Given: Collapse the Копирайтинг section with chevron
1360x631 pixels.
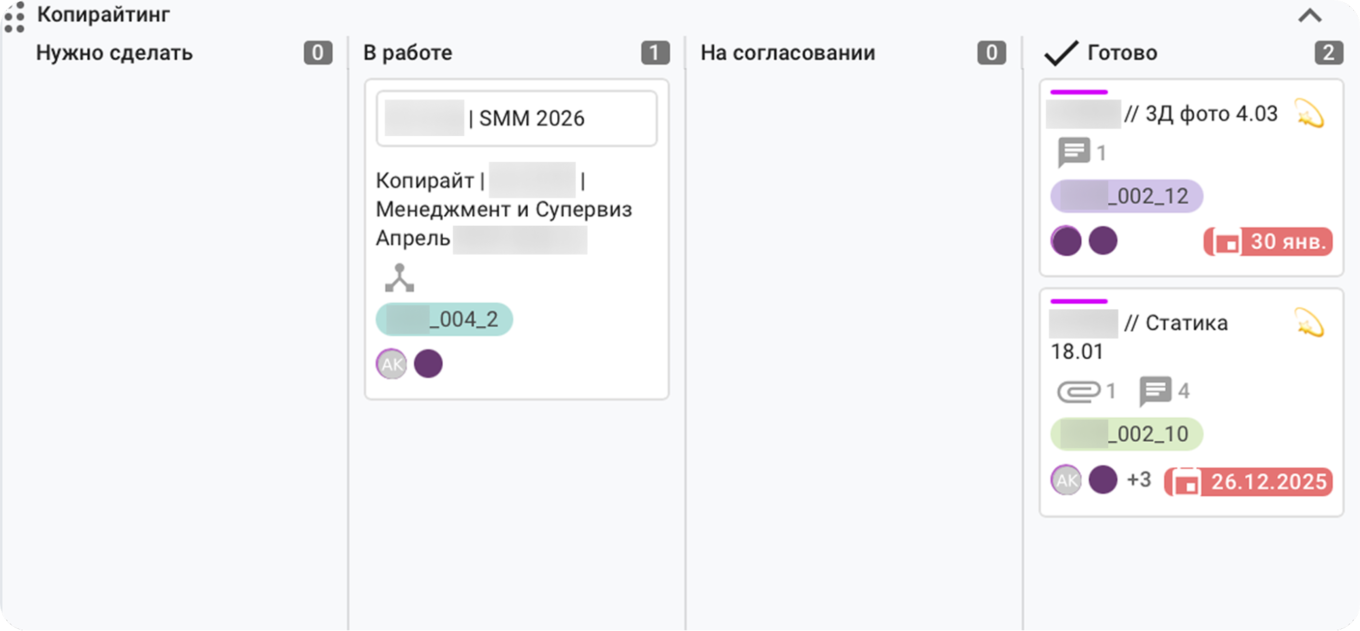Looking at the screenshot, I should click(x=1309, y=15).
